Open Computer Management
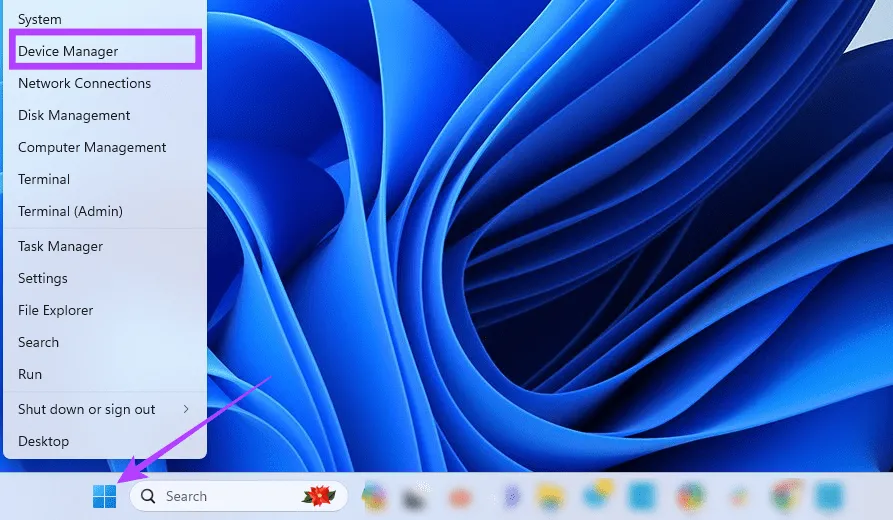The width and height of the screenshot is (893, 520). point(92,147)
